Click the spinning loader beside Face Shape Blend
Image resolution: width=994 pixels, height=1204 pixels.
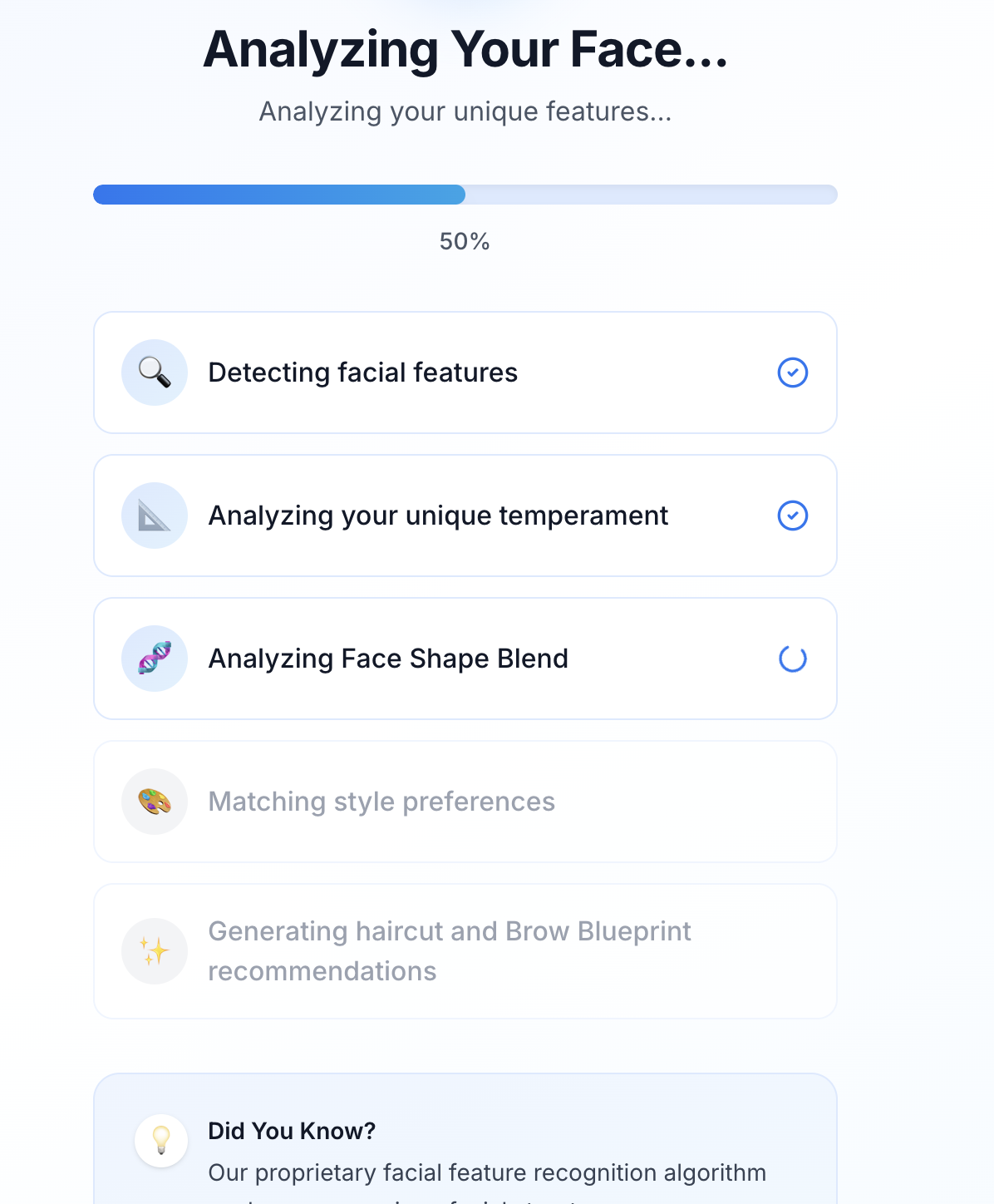tap(793, 659)
